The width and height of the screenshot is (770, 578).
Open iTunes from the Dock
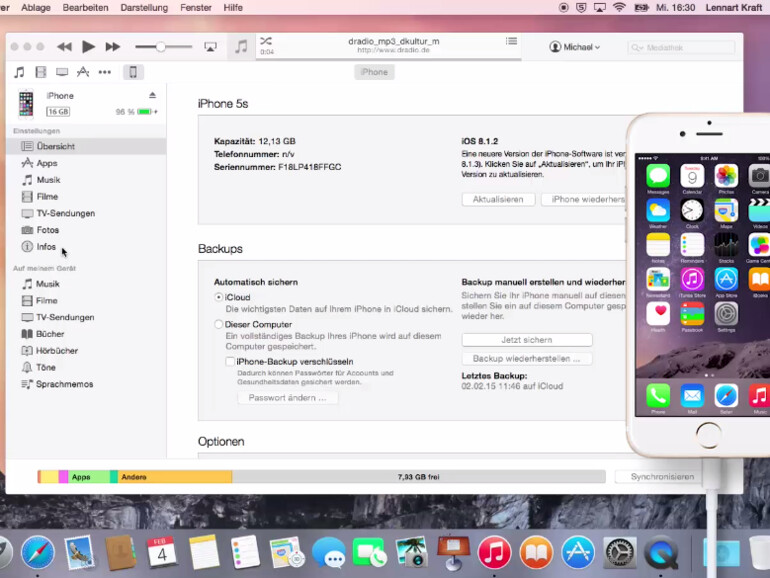pyautogui.click(x=494, y=553)
